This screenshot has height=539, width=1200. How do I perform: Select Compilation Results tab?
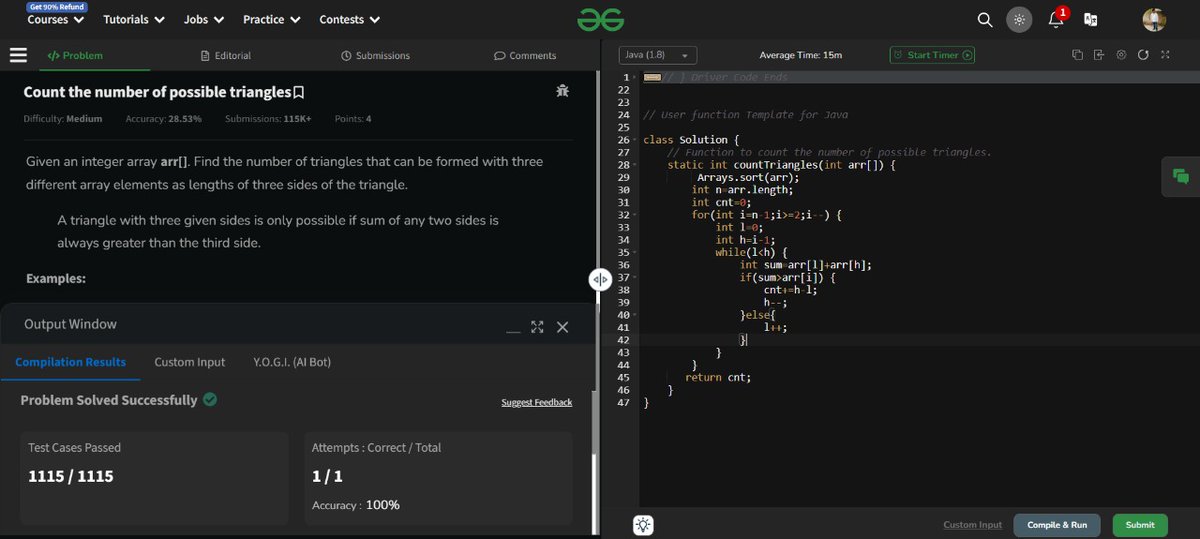[x=71, y=362]
